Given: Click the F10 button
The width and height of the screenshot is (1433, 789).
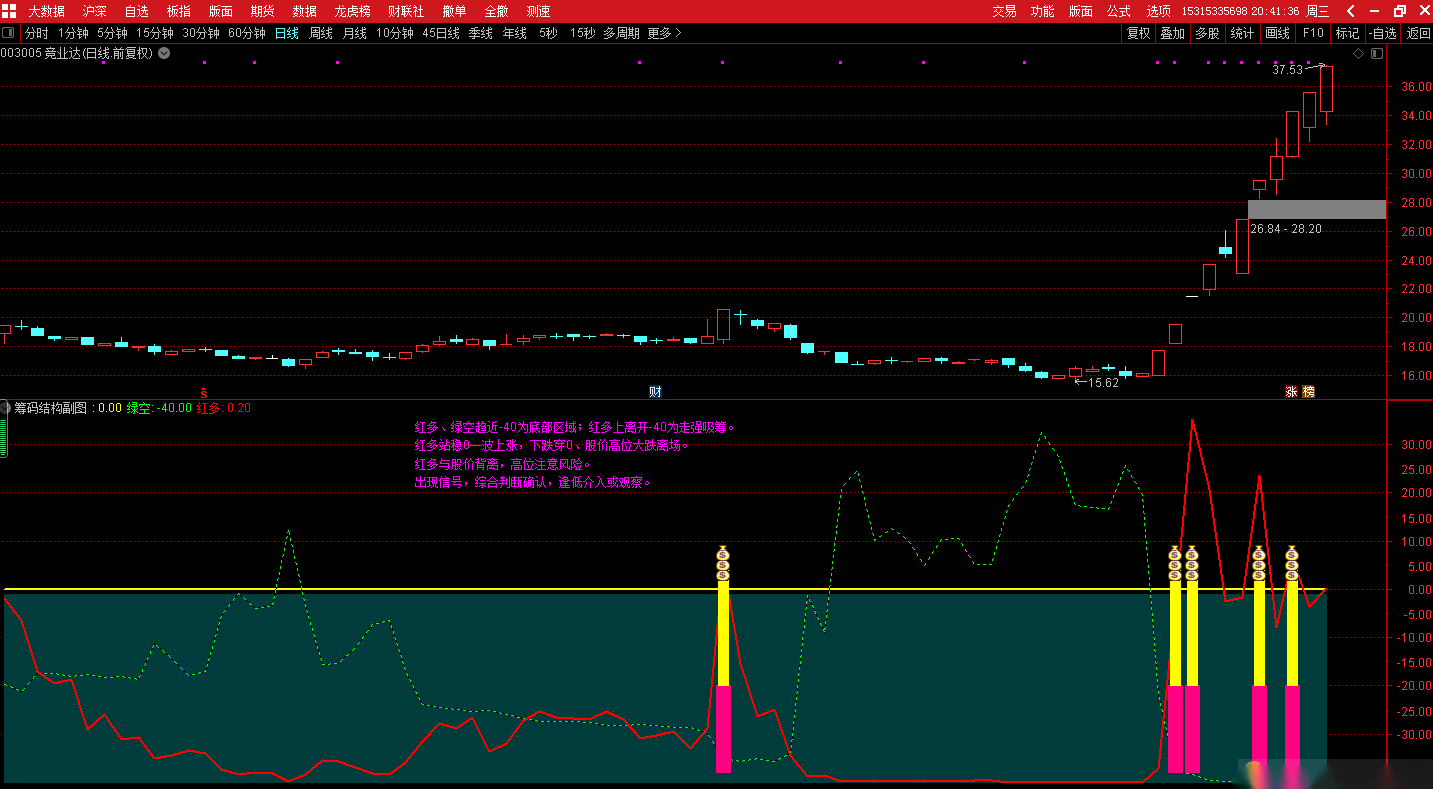Looking at the screenshot, I should coord(1312,33).
